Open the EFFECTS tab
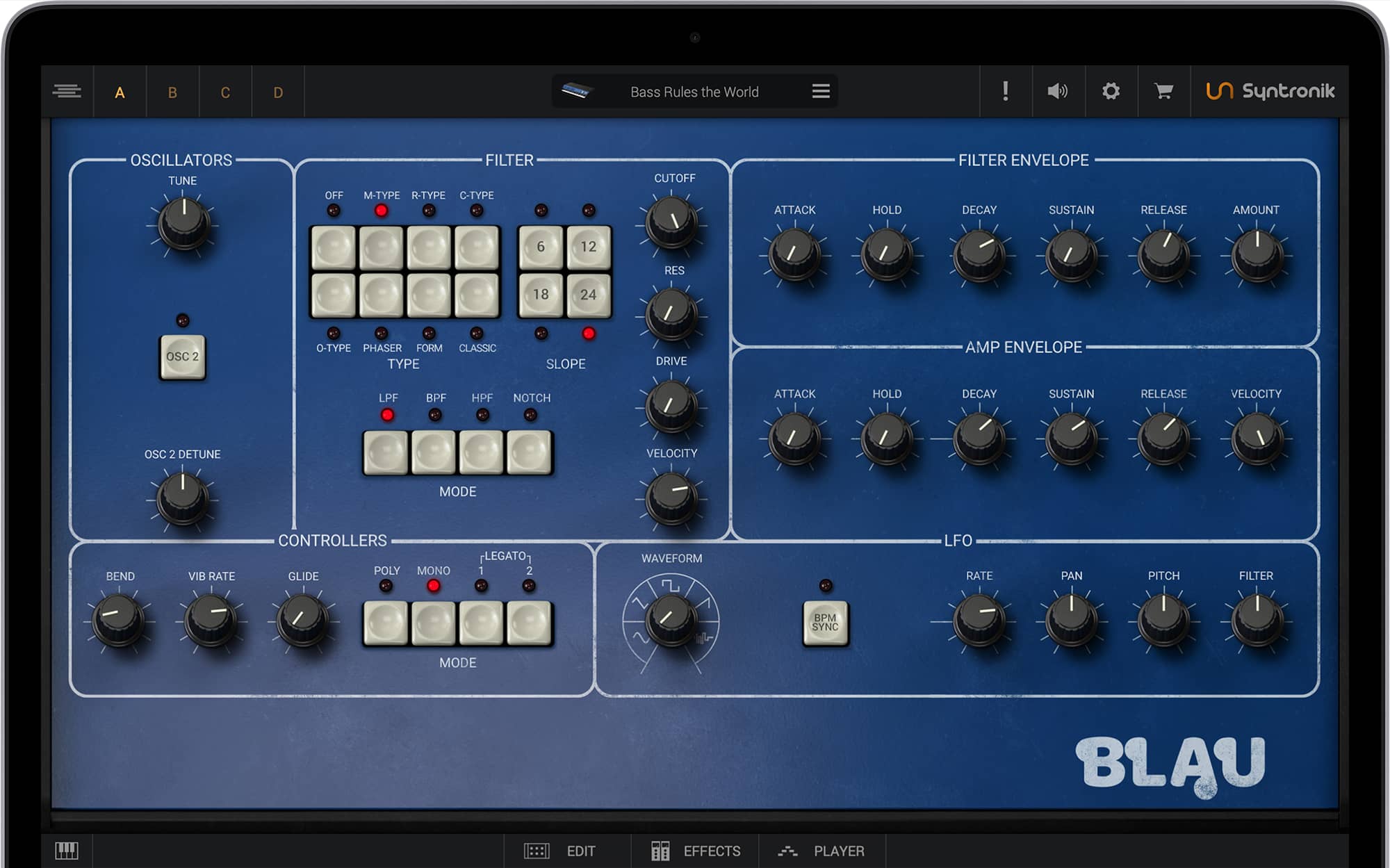 pyautogui.click(x=695, y=851)
